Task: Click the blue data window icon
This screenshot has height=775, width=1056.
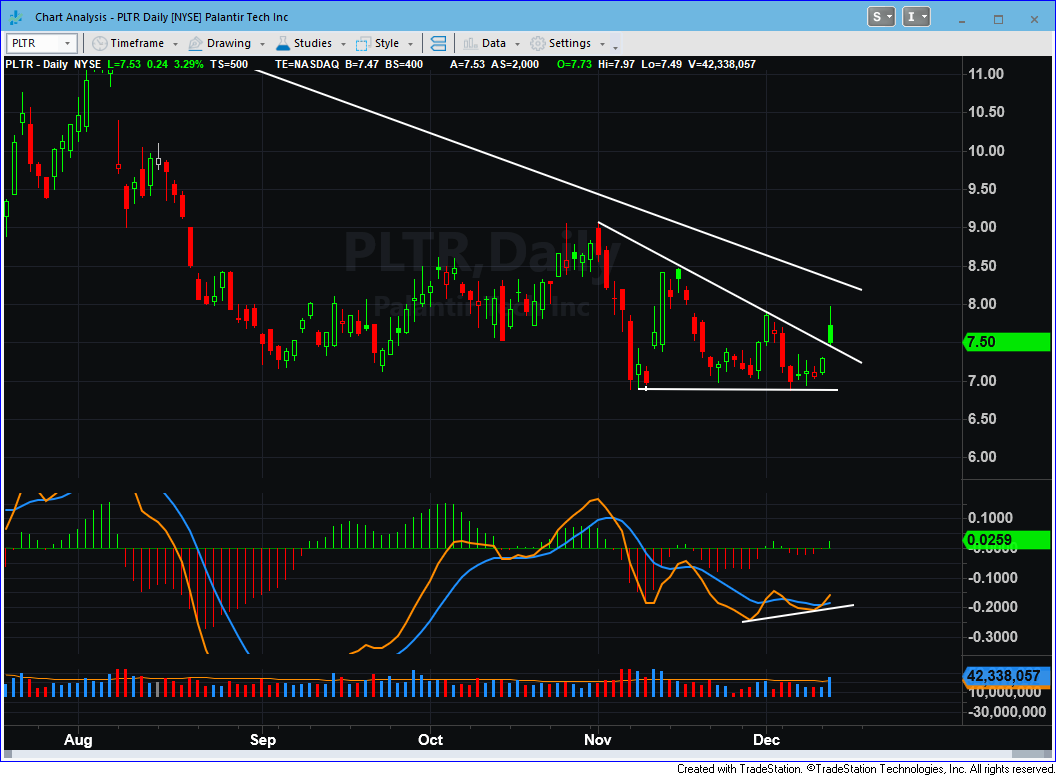Action: coord(438,44)
